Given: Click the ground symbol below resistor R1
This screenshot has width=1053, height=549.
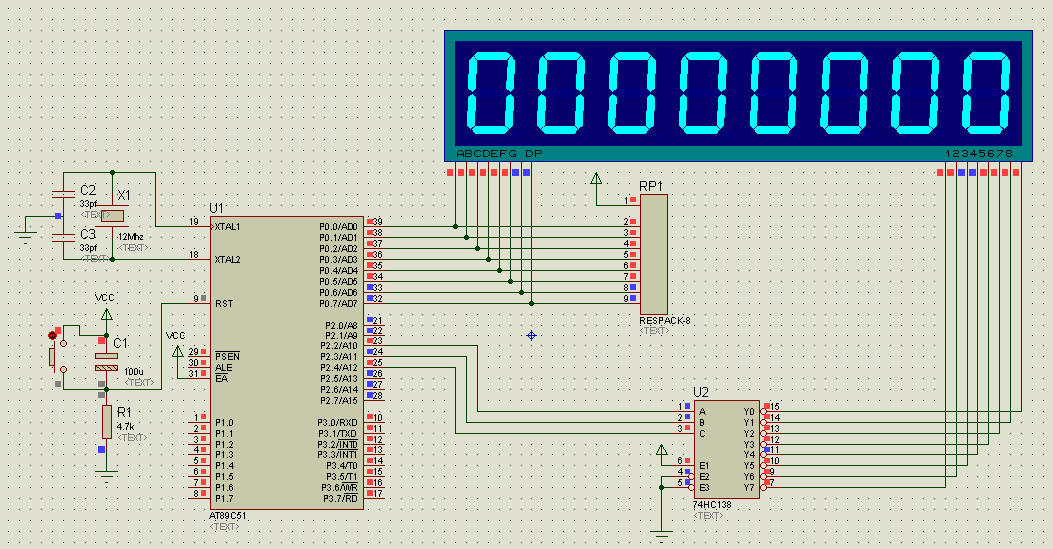Looking at the screenshot, I should click(106, 476).
